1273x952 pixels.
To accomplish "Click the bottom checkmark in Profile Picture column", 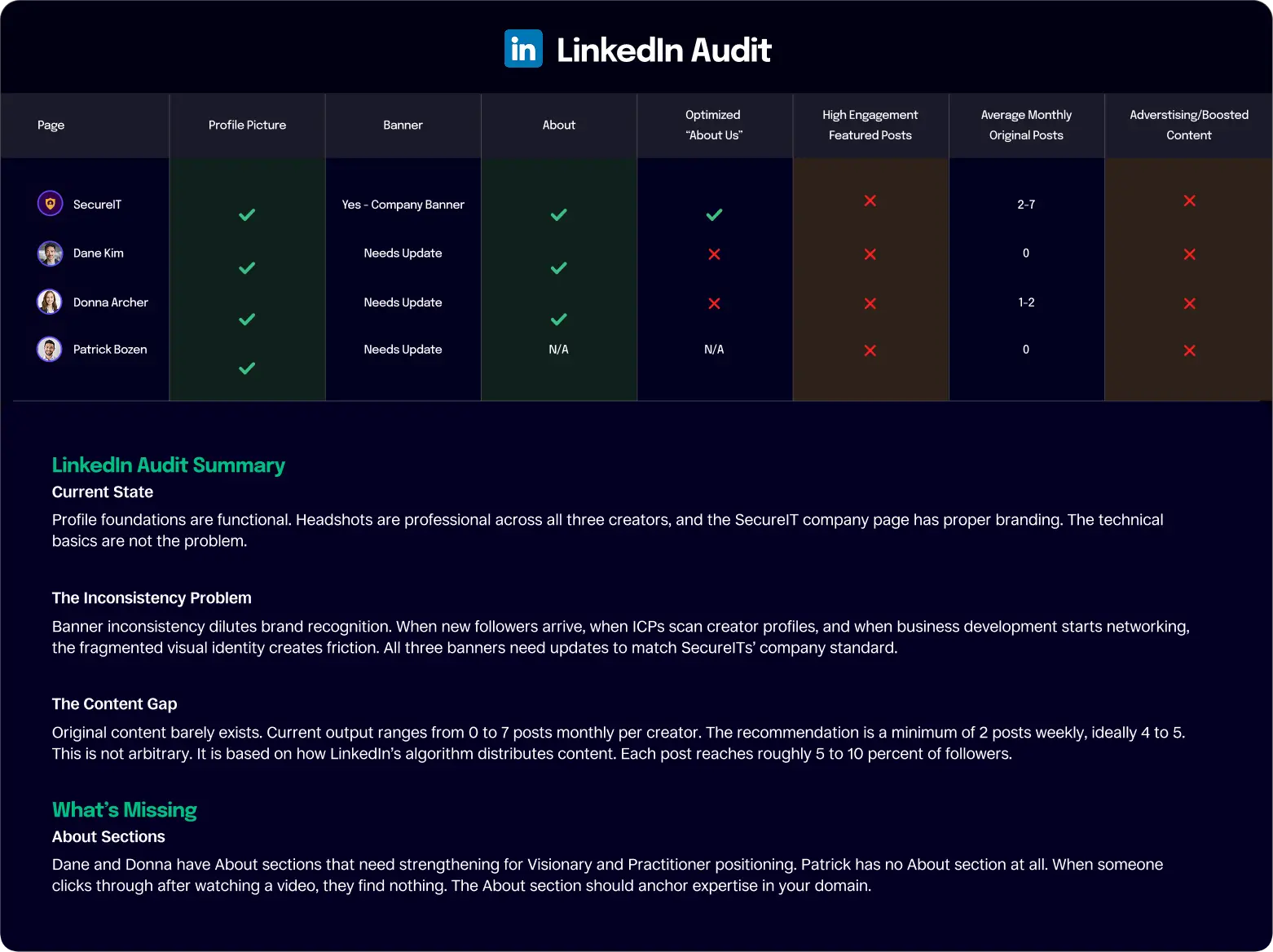I will [247, 368].
